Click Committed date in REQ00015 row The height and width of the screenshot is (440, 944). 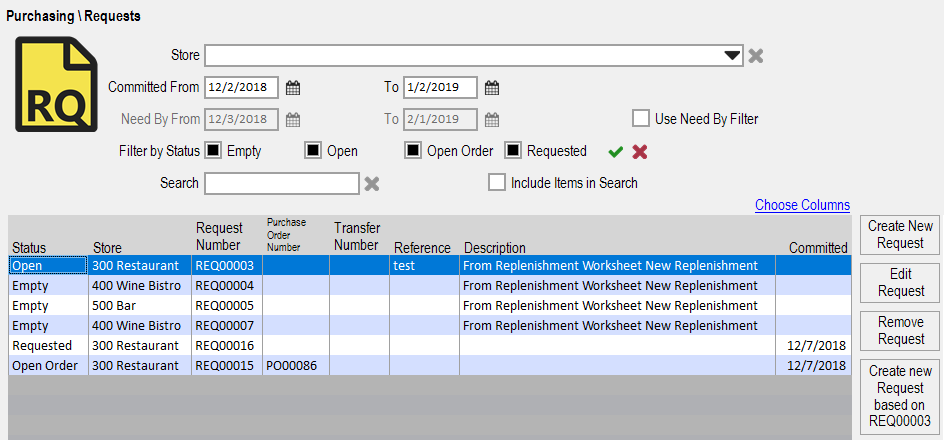813,365
